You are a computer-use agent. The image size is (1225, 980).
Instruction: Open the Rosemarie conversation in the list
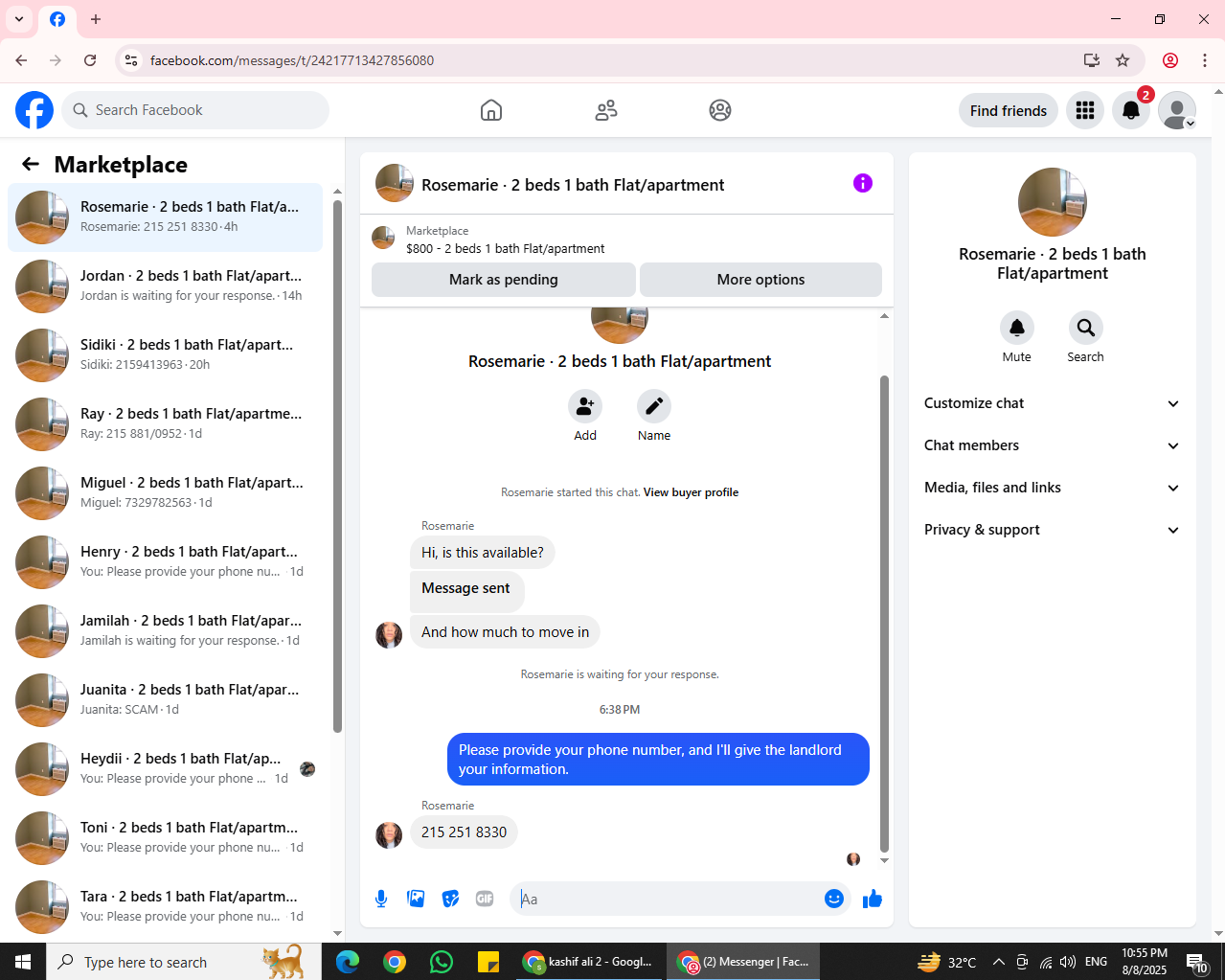point(166,217)
